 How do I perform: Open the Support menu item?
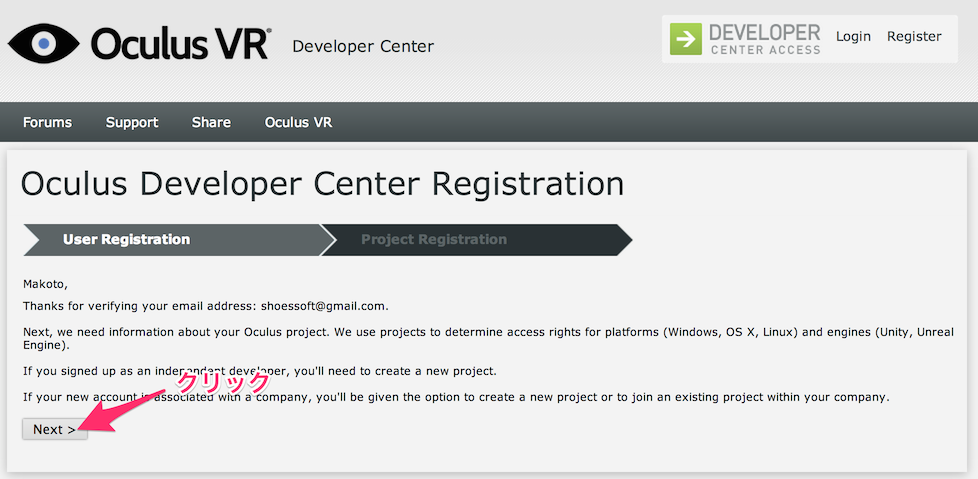pyautogui.click(x=132, y=122)
